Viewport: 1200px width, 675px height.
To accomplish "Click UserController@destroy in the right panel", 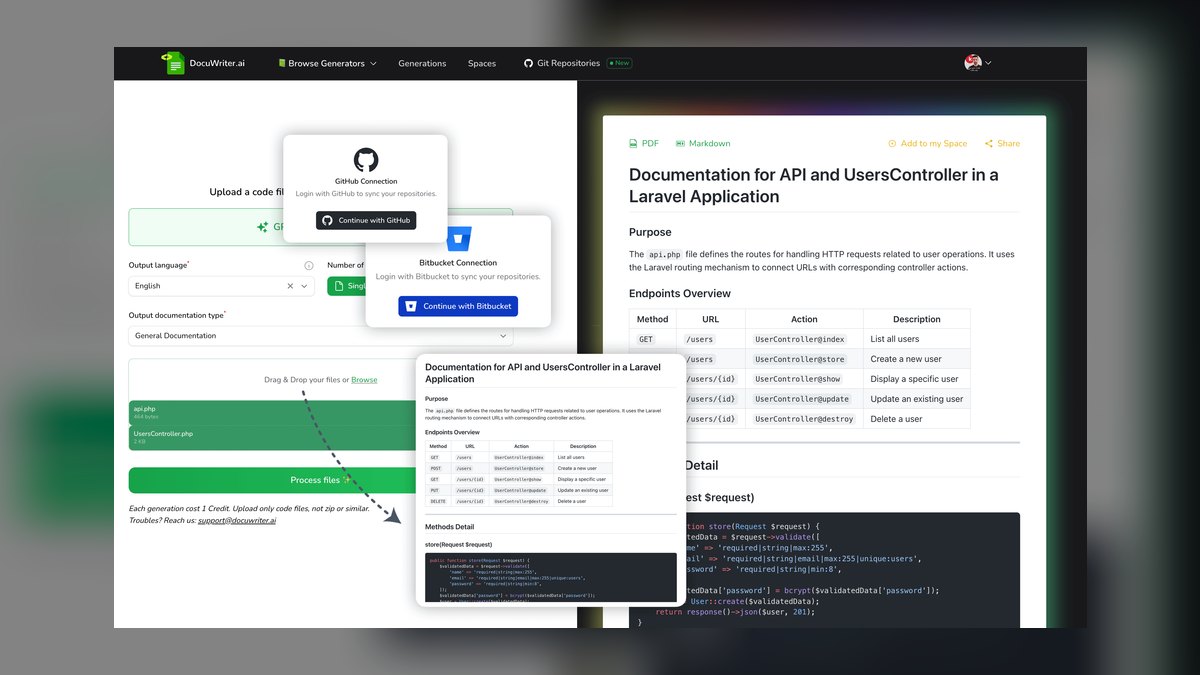I will click(805, 419).
